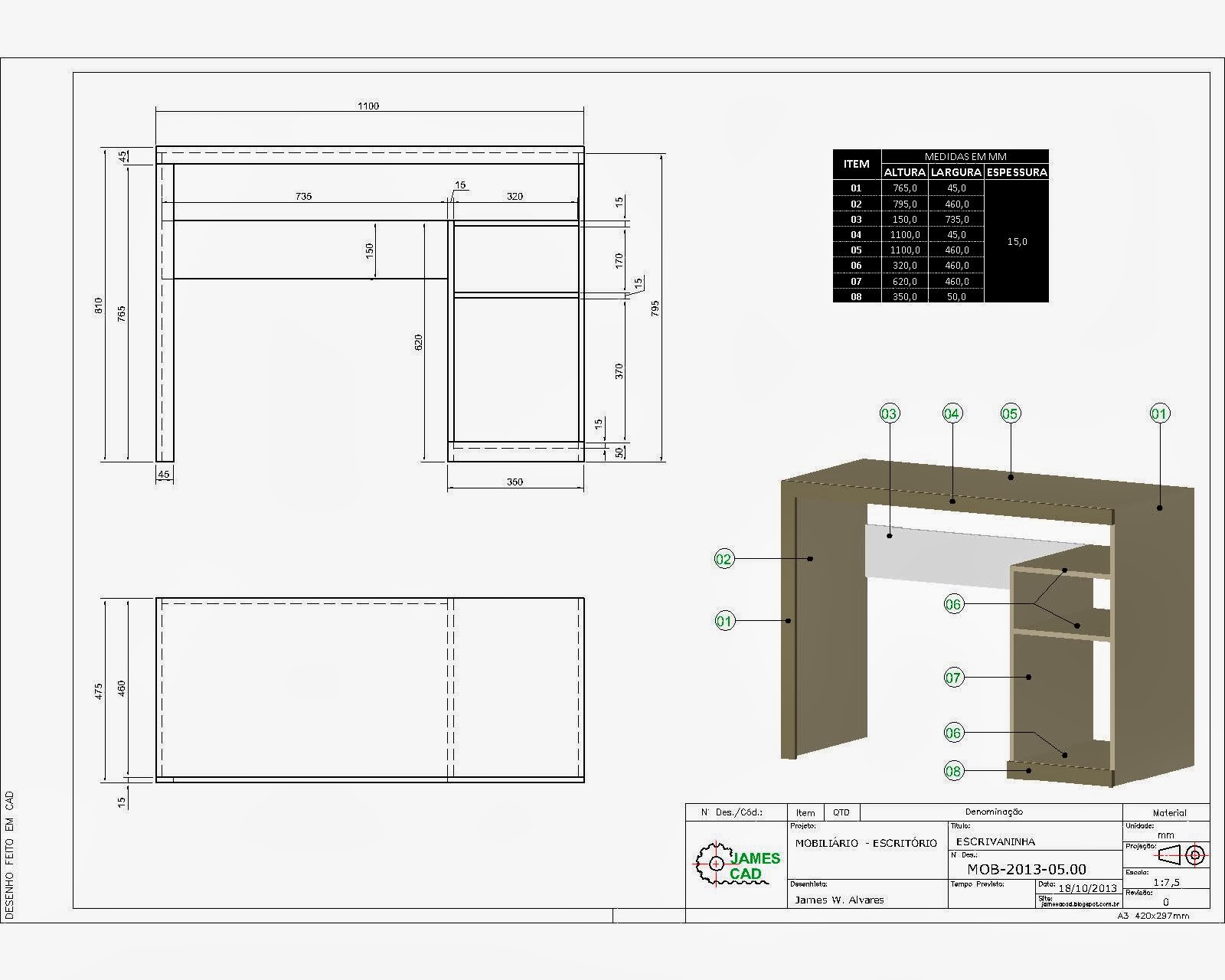Click the Denominação header in title block
The height and width of the screenshot is (980, 1225).
[x=993, y=812]
